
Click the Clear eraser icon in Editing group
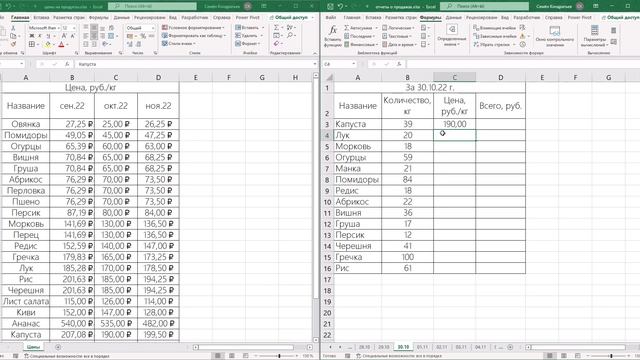click(x=276, y=43)
